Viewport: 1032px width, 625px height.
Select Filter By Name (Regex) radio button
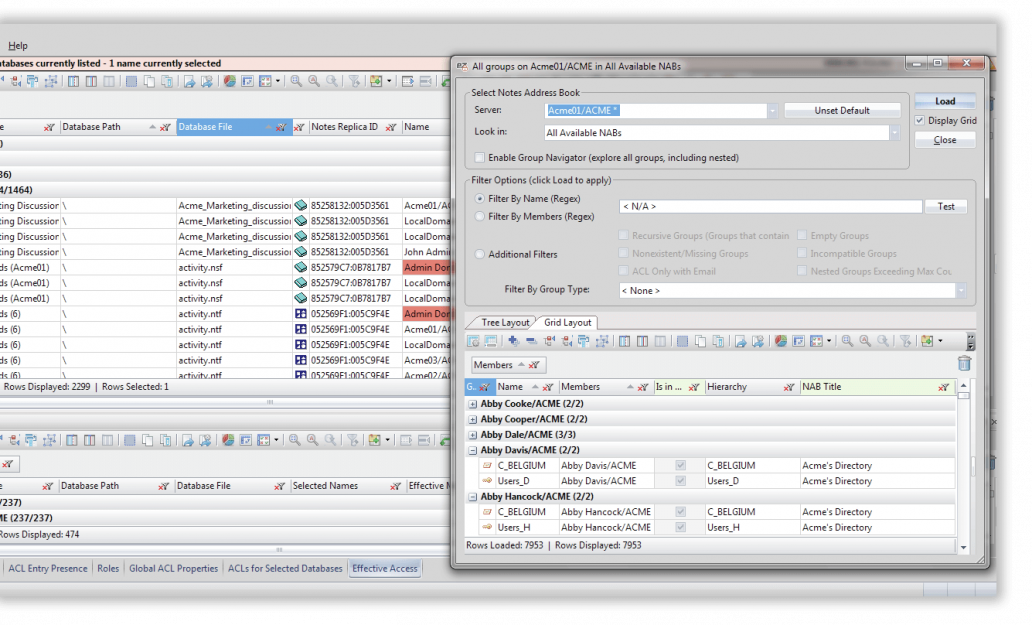[480, 198]
